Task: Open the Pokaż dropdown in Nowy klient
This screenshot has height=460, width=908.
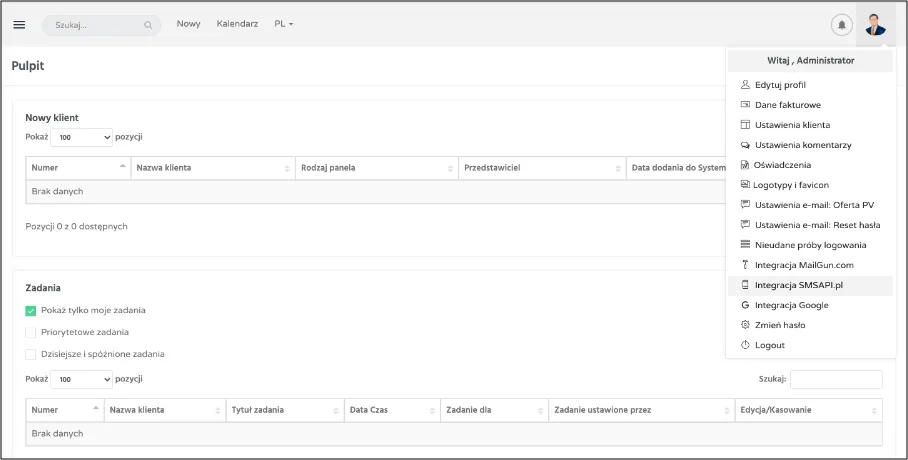Action: pos(82,137)
